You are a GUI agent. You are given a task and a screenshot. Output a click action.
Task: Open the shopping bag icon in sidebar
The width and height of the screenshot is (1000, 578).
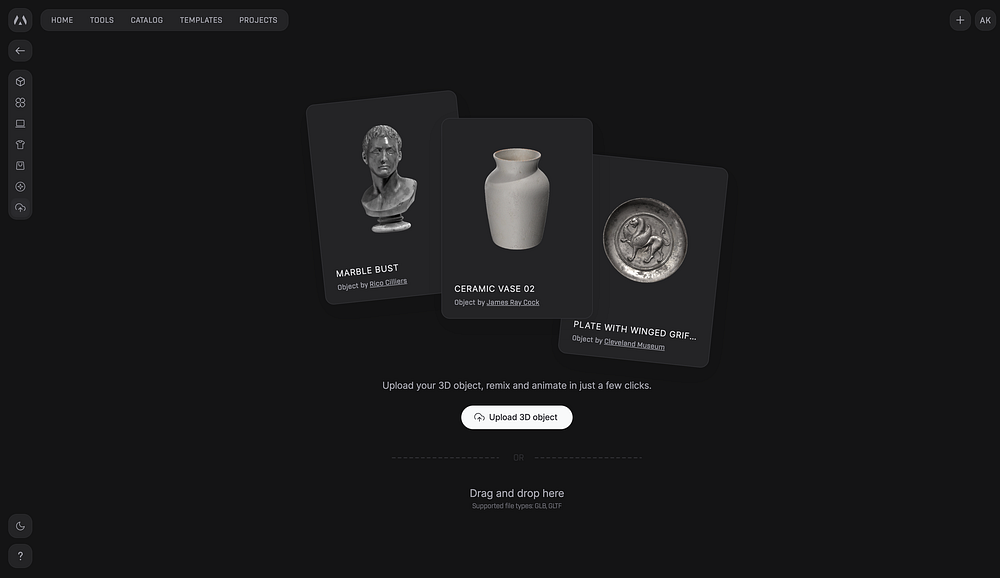pyautogui.click(x=20, y=166)
